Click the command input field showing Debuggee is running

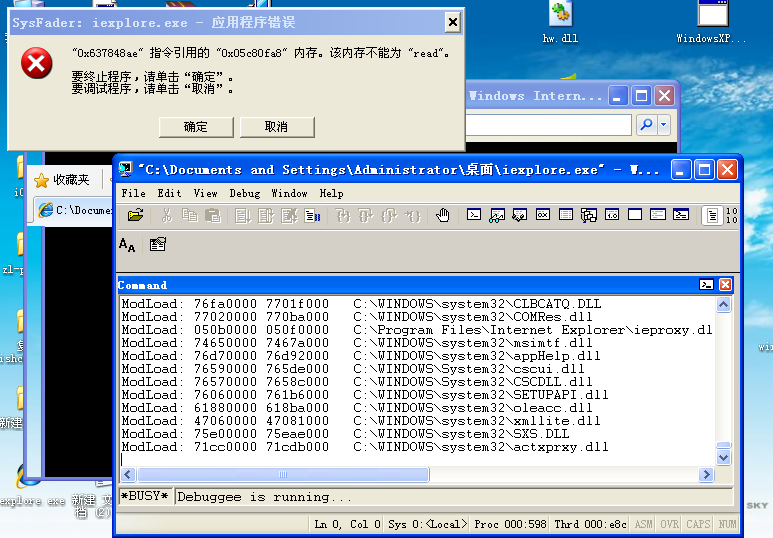[454, 497]
